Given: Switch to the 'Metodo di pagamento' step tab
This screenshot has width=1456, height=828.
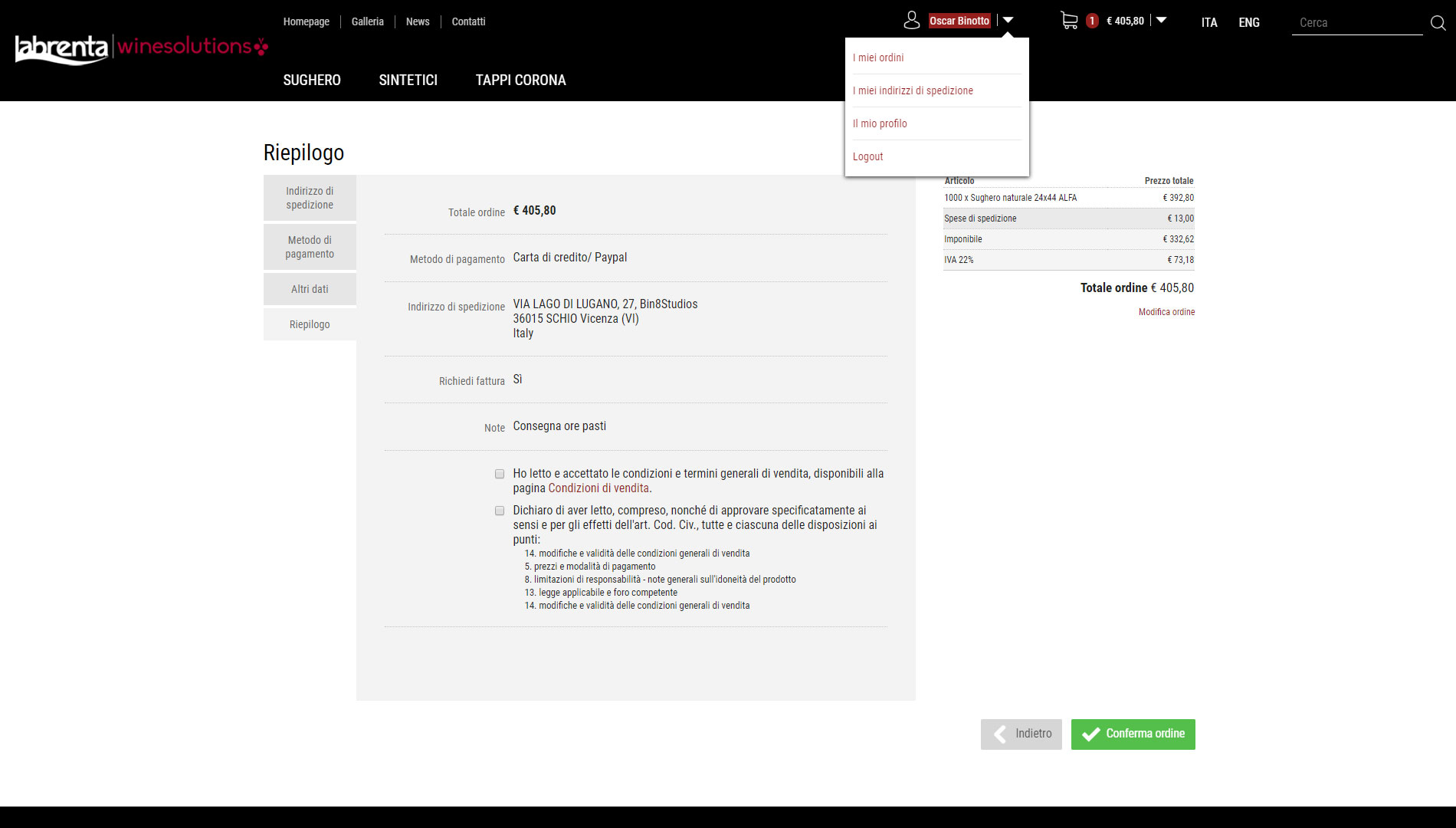Looking at the screenshot, I should [310, 247].
